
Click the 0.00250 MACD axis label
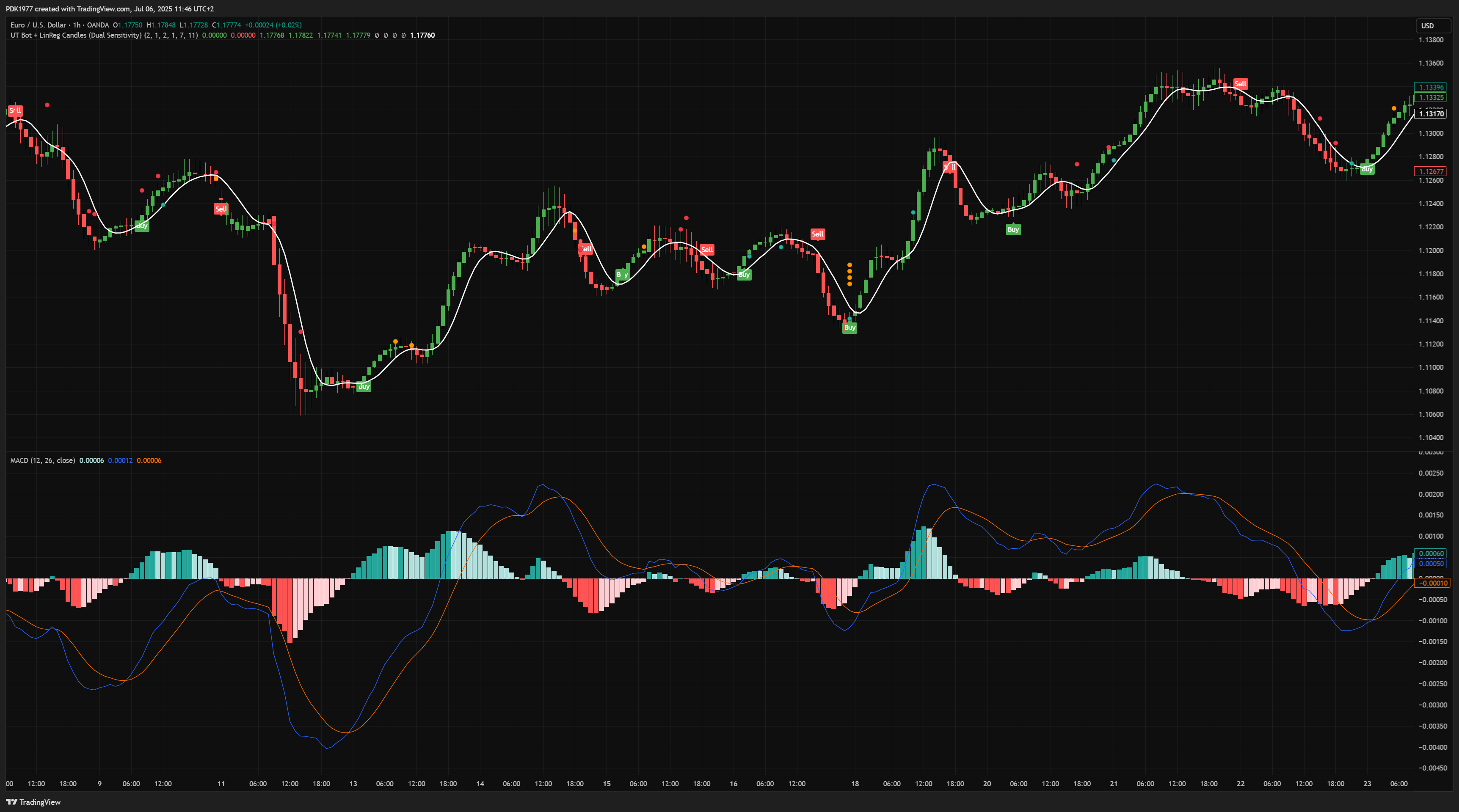1431,473
